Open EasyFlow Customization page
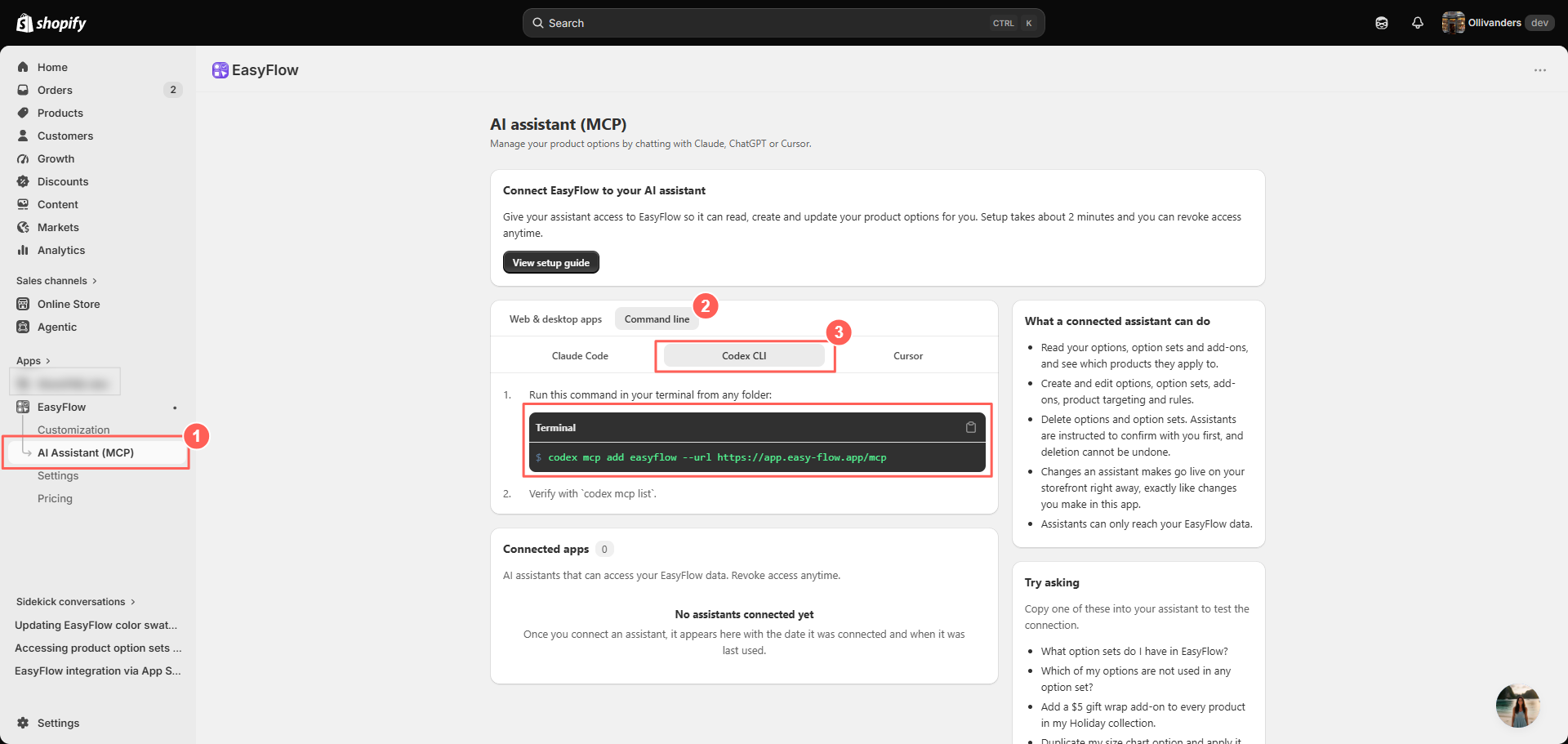 click(73, 430)
